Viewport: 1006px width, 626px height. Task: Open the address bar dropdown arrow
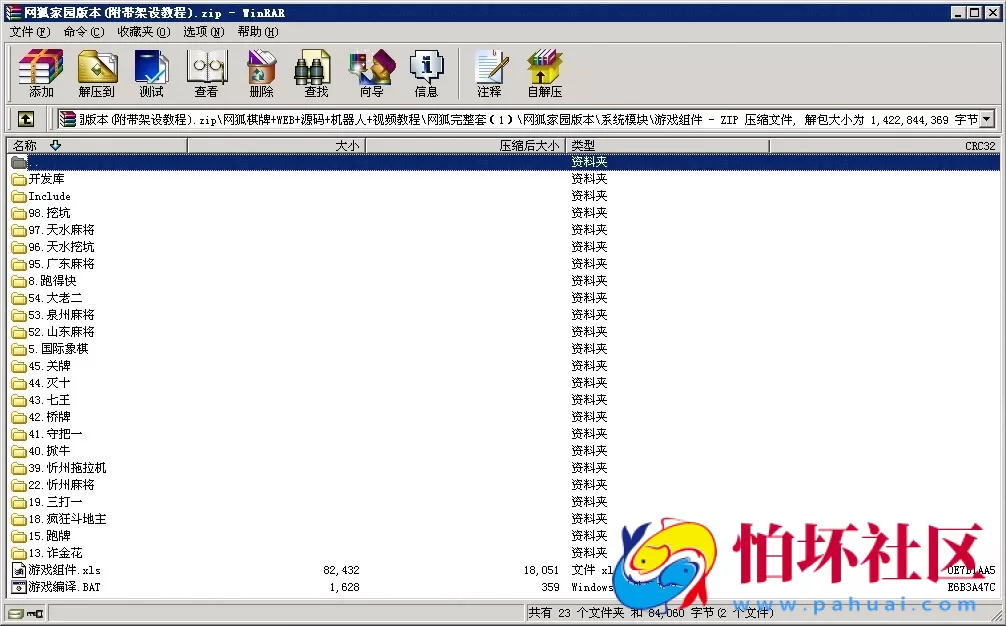click(986, 118)
